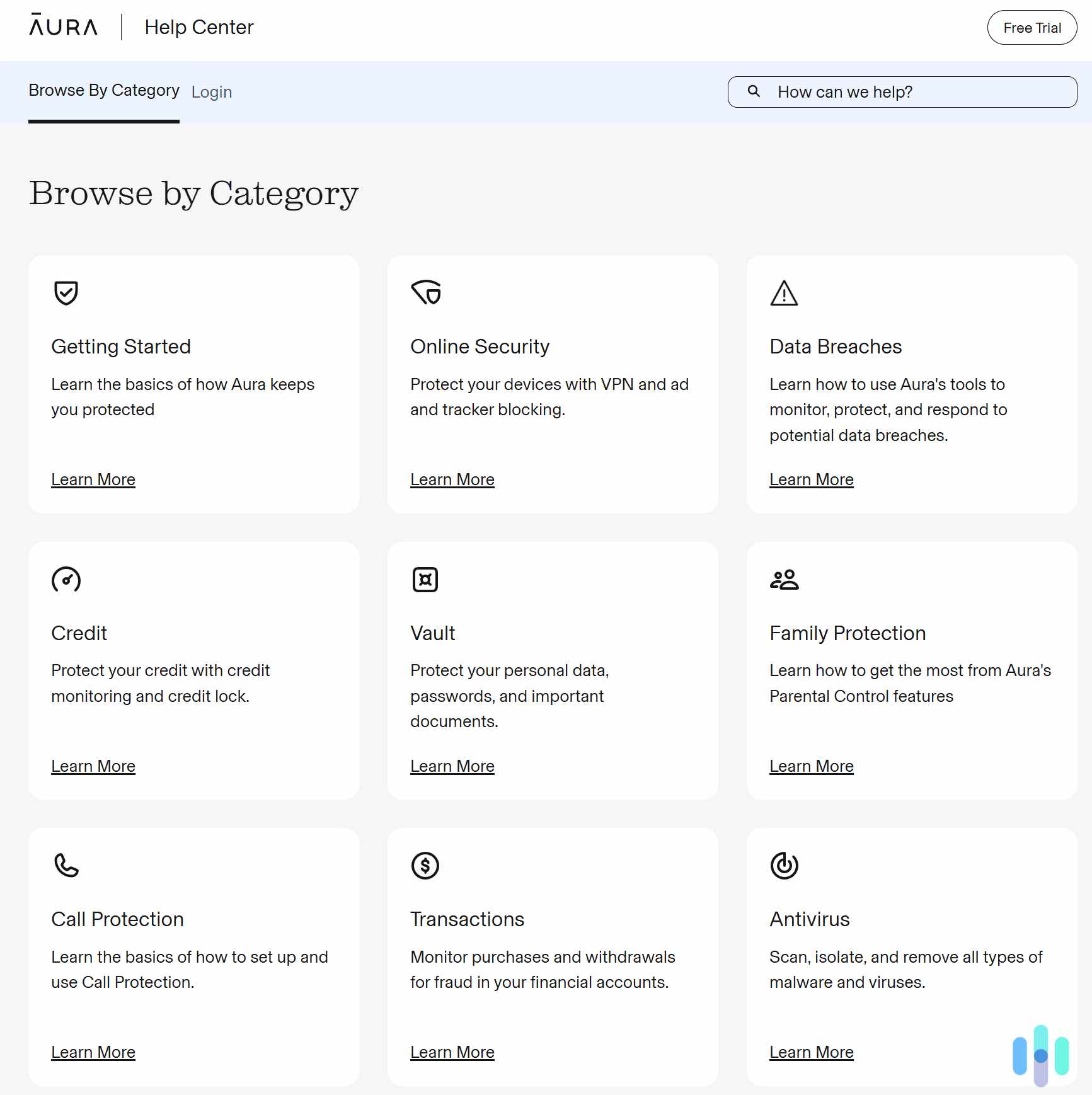Click the search magnifier icon

coord(754,91)
